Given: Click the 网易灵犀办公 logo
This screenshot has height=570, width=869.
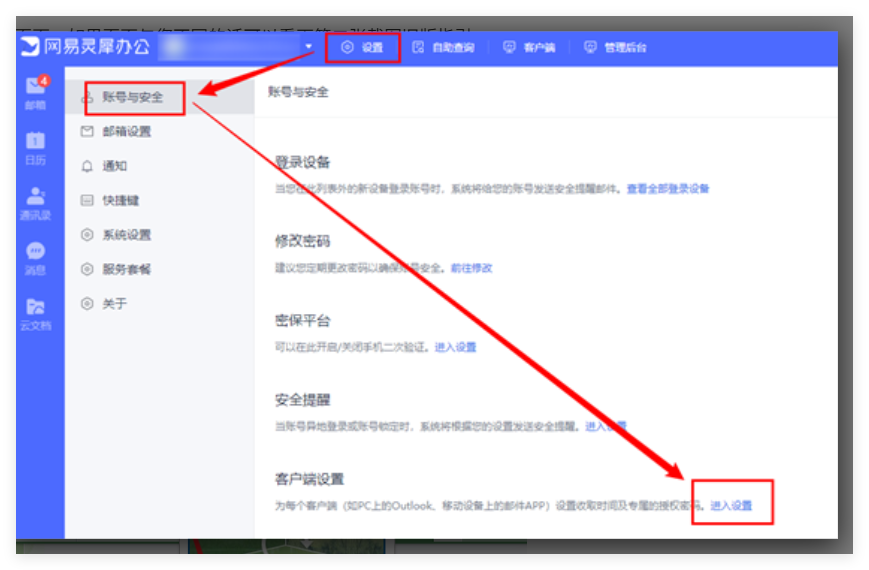Looking at the screenshot, I should [x=85, y=47].
